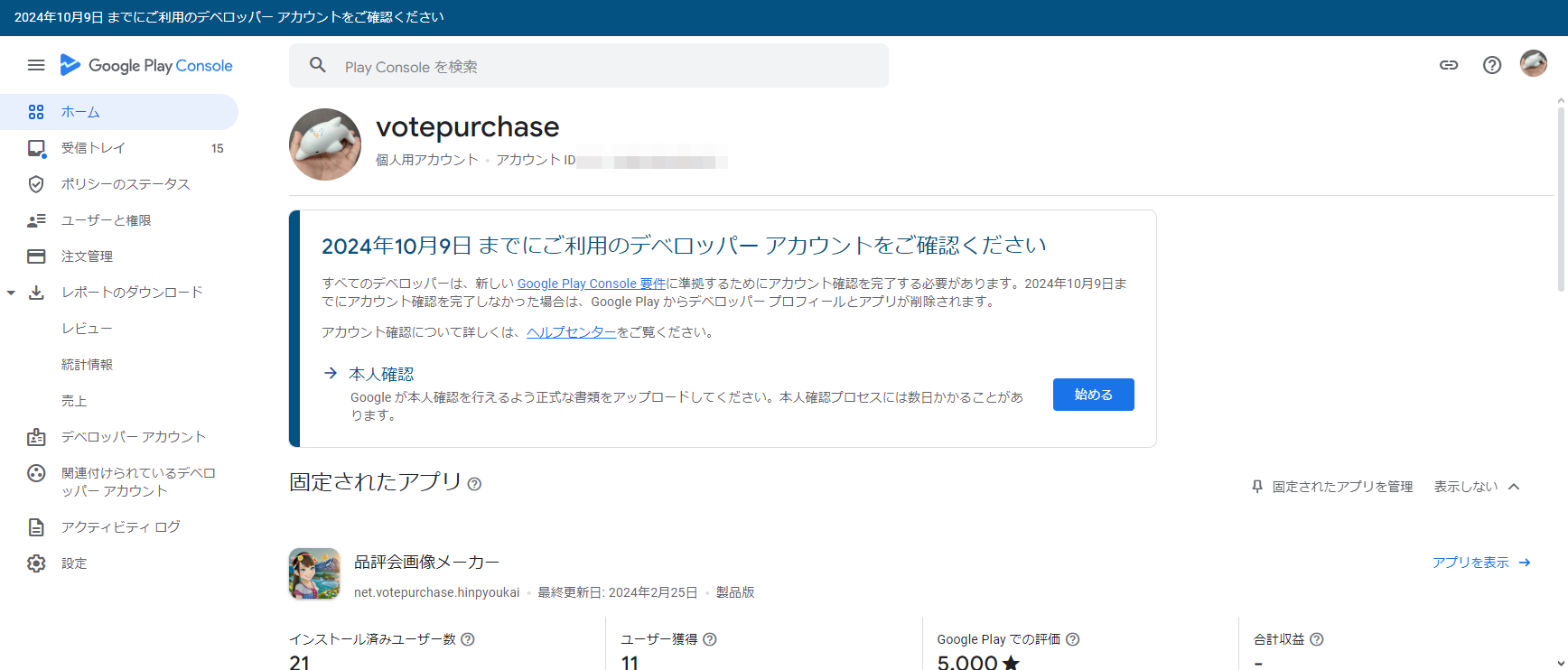Click the inbox unread count 15
1568x670 pixels.
tap(218, 148)
